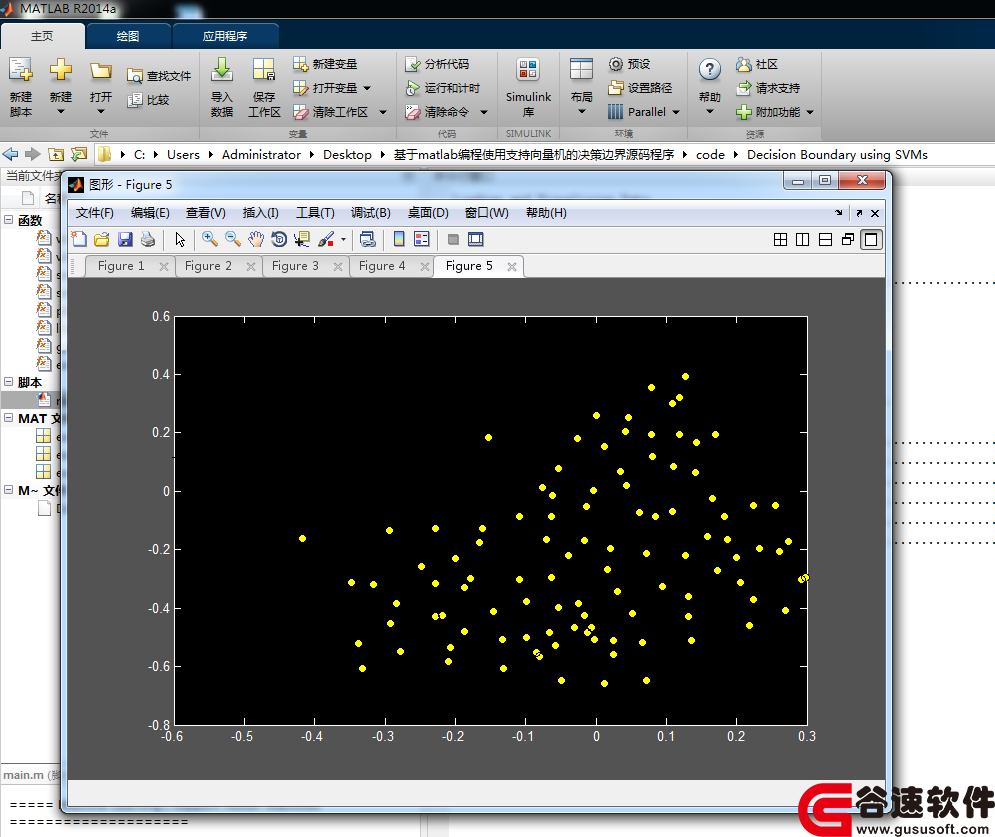
Task: Open the 清除命令 dropdown arrow
Action: coord(484,112)
